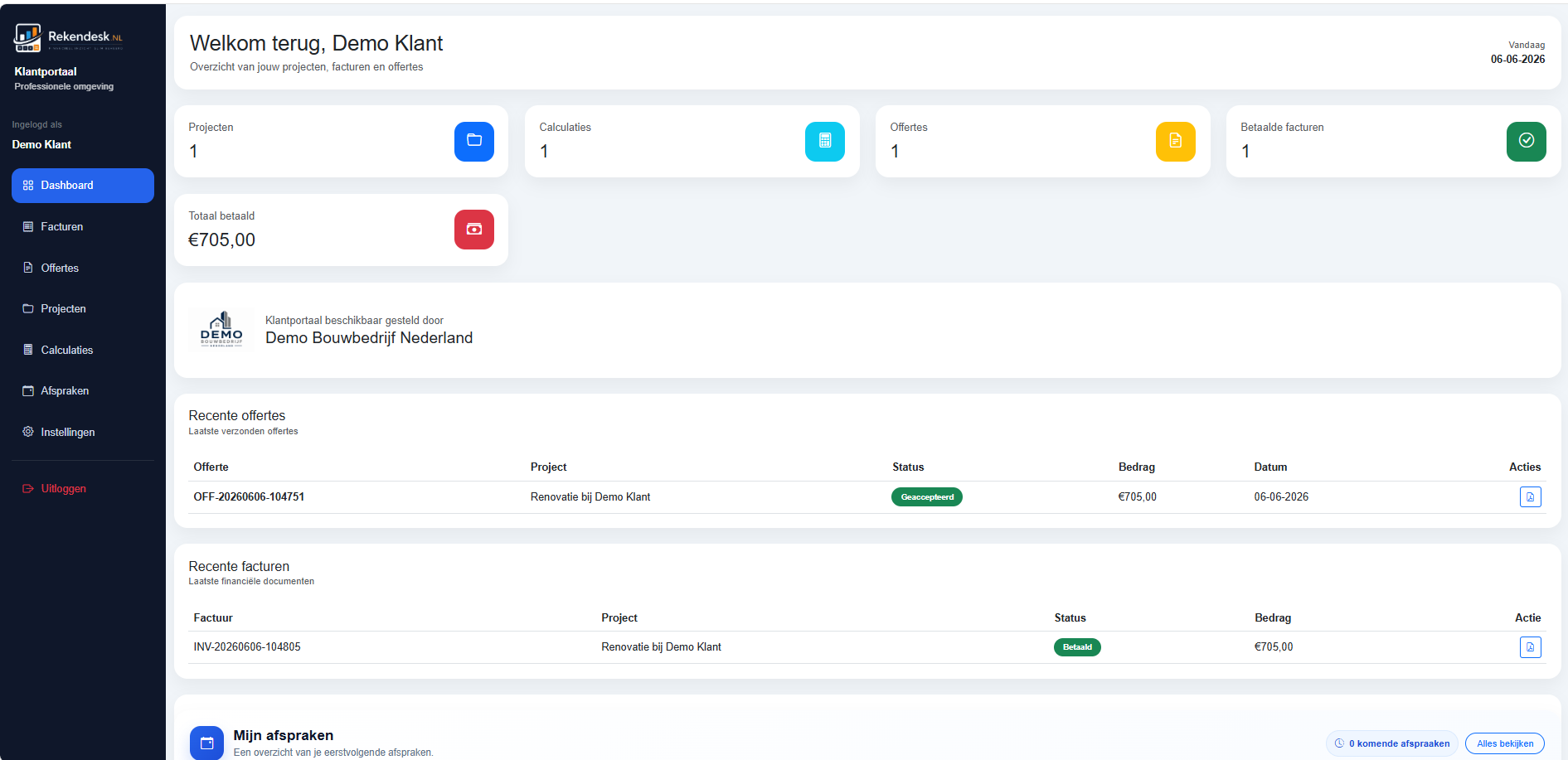The image size is (1568, 760).
Task: Click the Demo Bouwbedrijf company logo
Action: [221, 330]
